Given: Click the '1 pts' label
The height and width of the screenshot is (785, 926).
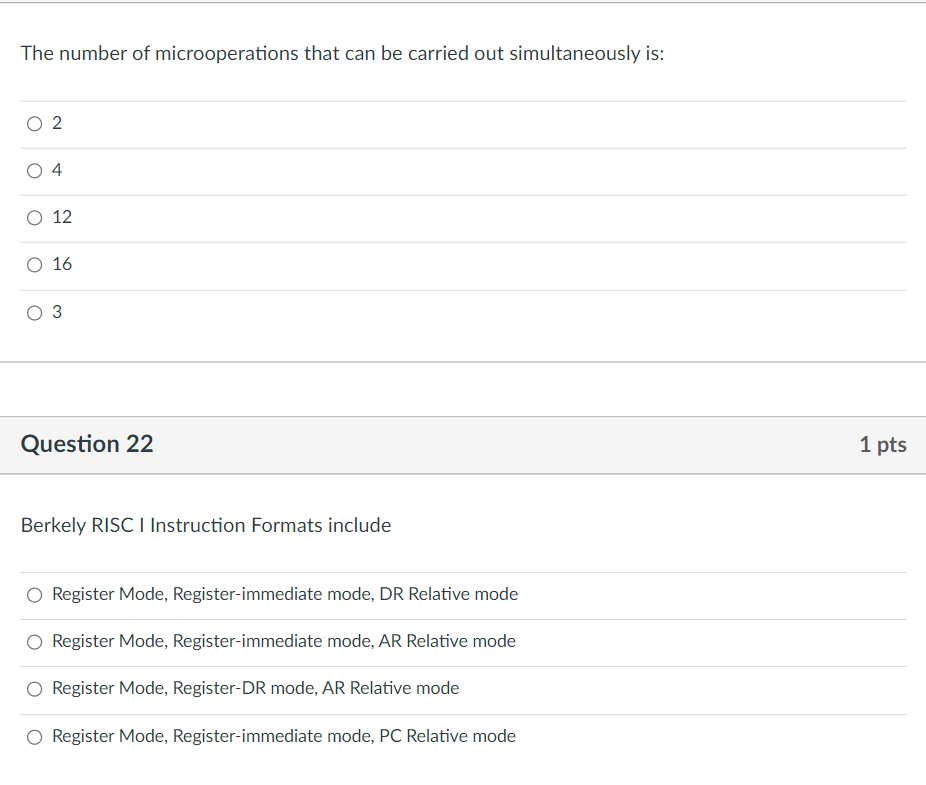Looking at the screenshot, I should (x=883, y=444).
